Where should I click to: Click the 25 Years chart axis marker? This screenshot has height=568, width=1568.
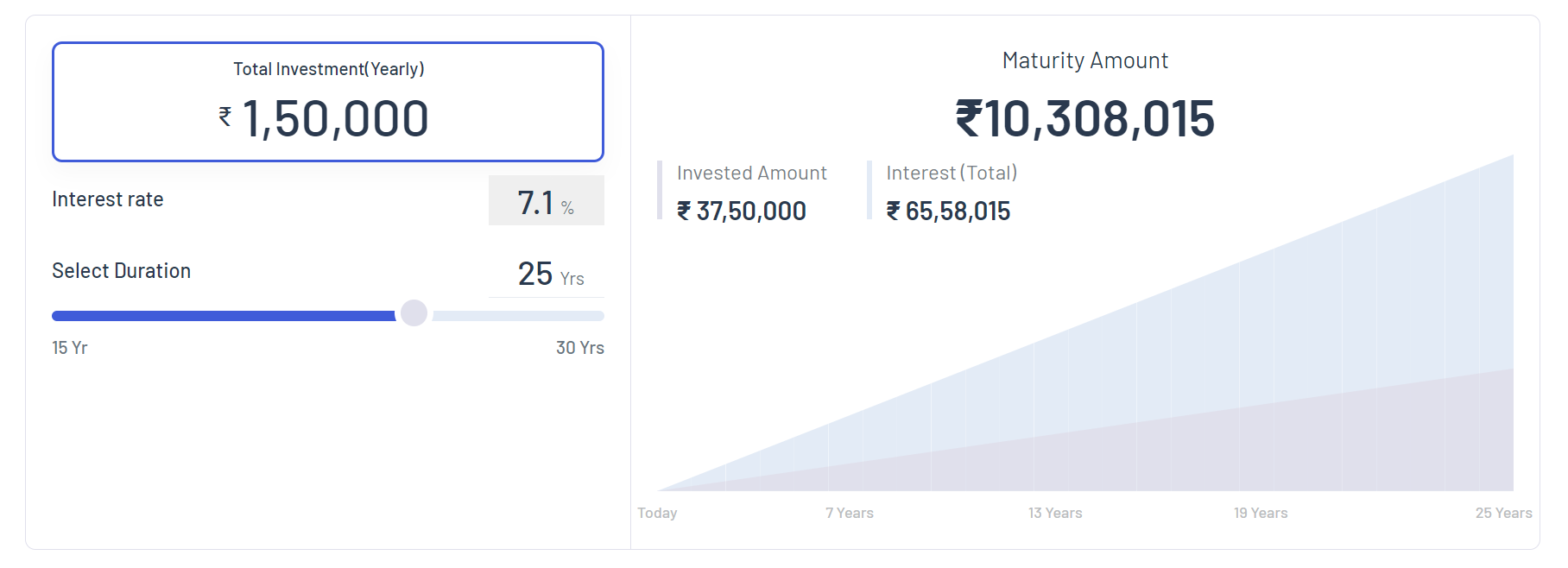tap(1503, 513)
